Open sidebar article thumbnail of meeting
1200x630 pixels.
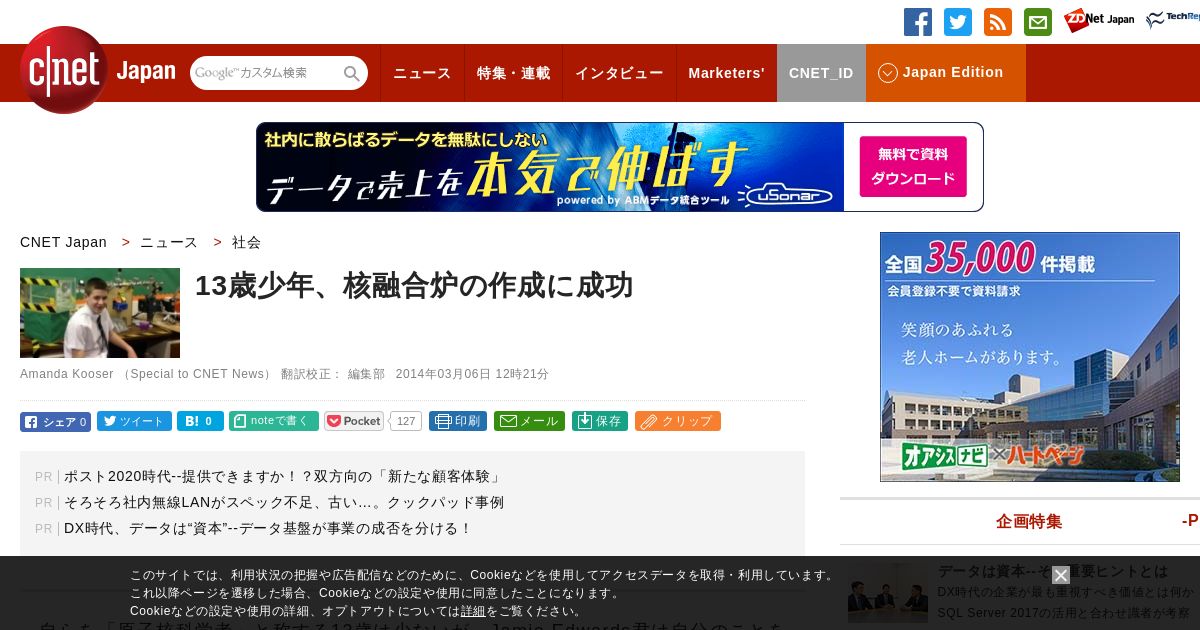coord(888,592)
